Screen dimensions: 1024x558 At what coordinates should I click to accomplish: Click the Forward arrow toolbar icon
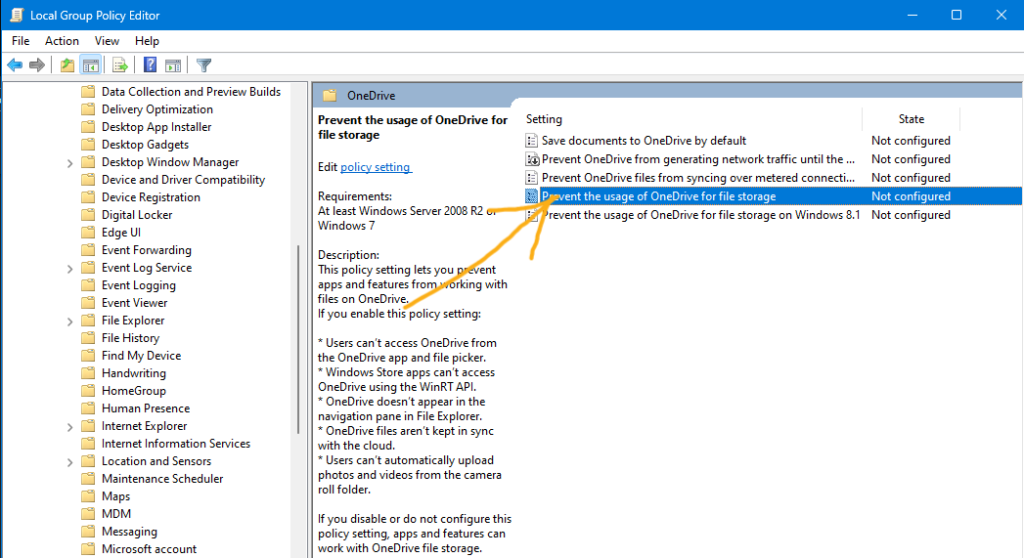37,65
